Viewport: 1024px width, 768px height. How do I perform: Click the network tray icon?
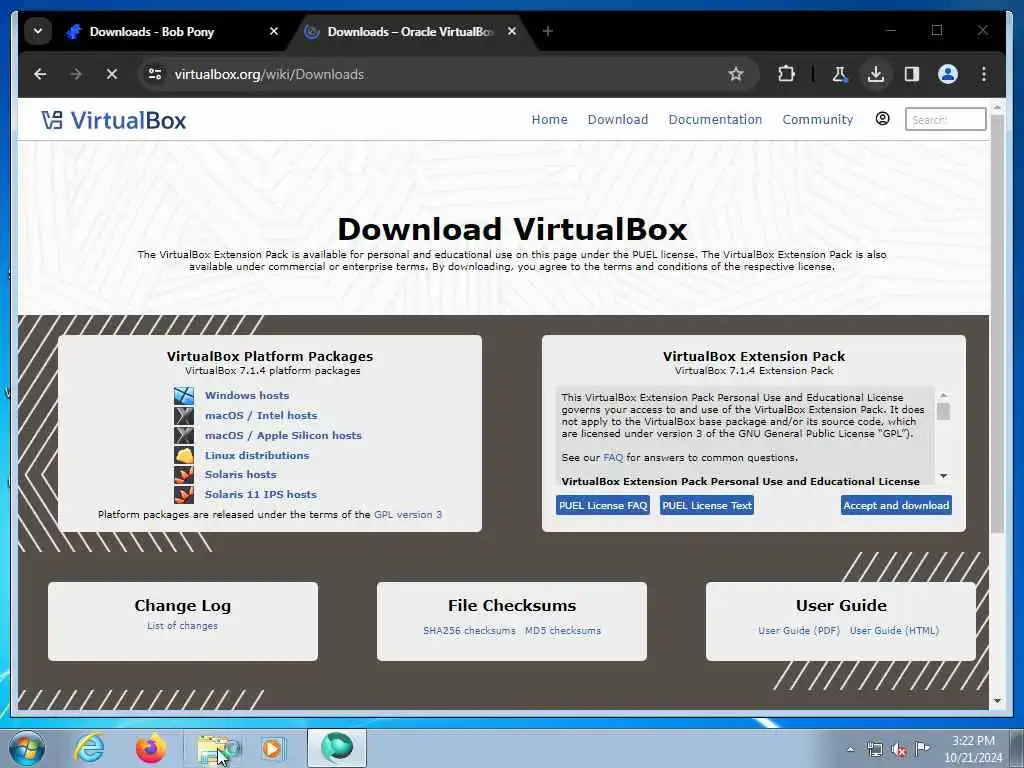pyautogui.click(x=874, y=750)
